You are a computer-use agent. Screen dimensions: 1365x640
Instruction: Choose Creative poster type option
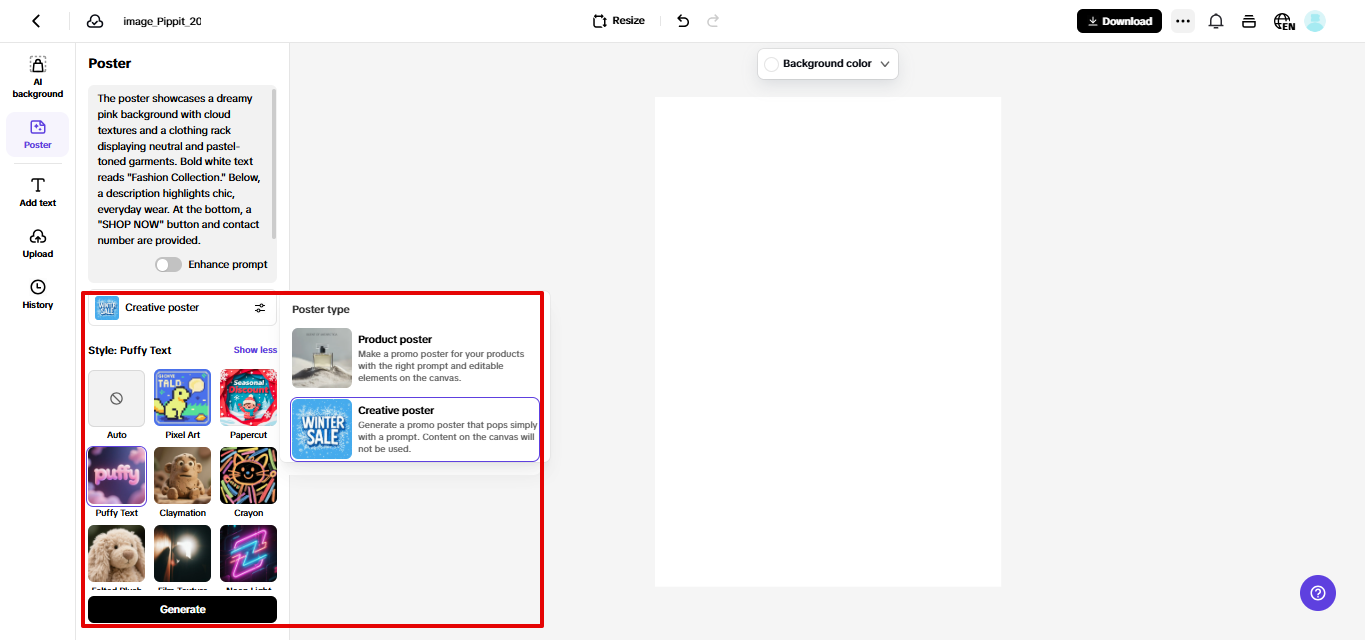415,429
